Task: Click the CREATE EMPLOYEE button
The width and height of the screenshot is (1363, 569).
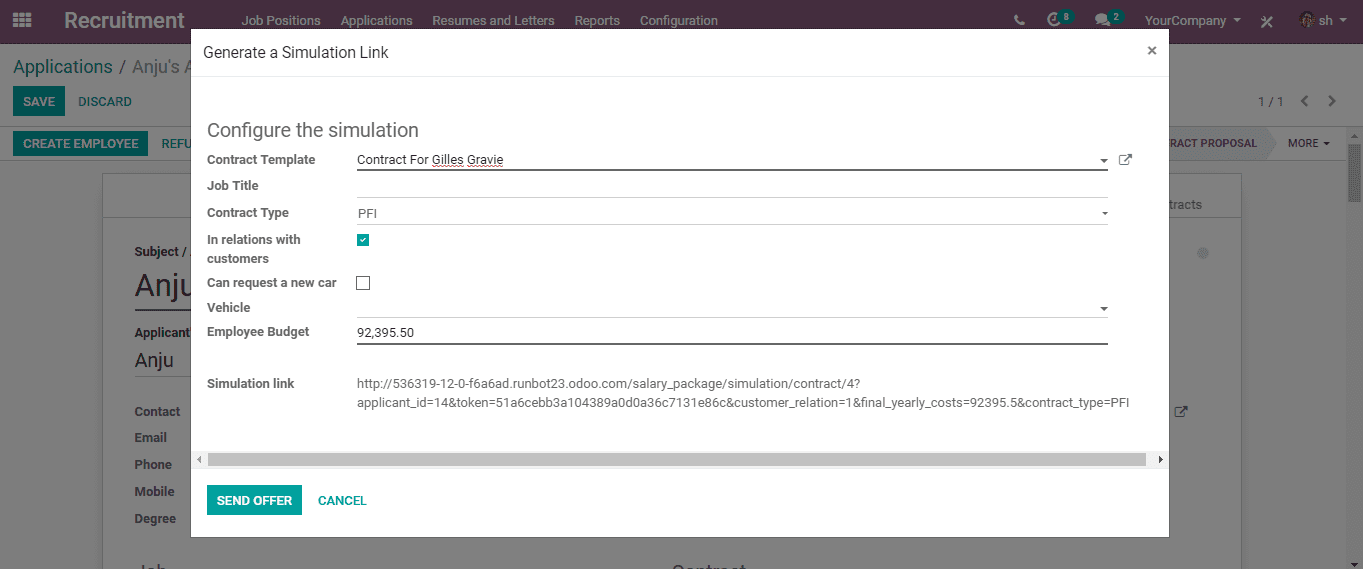Action: tap(81, 143)
